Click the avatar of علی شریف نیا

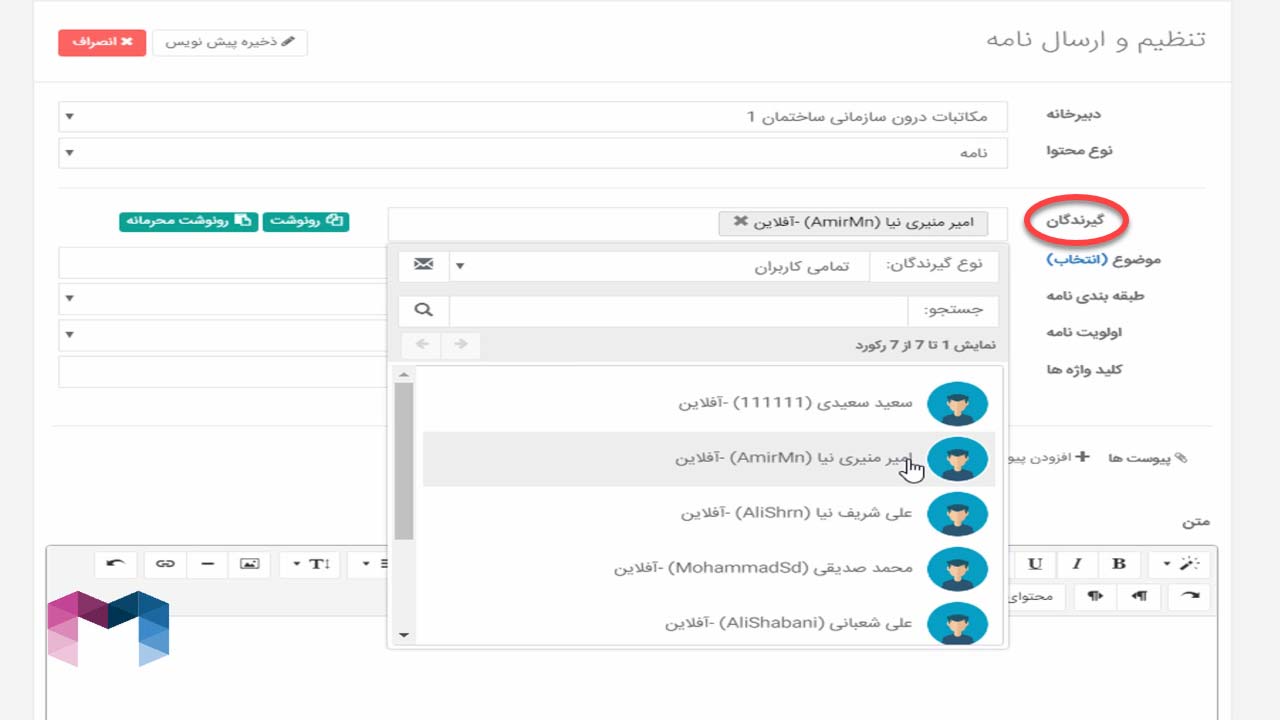point(957,513)
